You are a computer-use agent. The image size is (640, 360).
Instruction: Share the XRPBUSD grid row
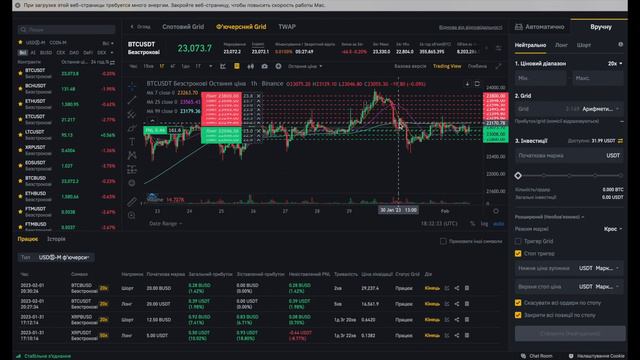tap(457, 320)
